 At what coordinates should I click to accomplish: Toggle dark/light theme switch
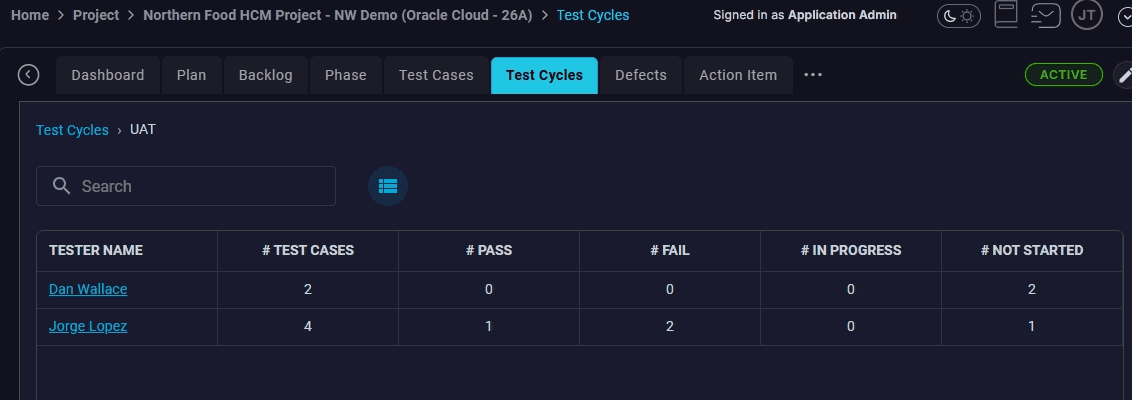point(959,16)
